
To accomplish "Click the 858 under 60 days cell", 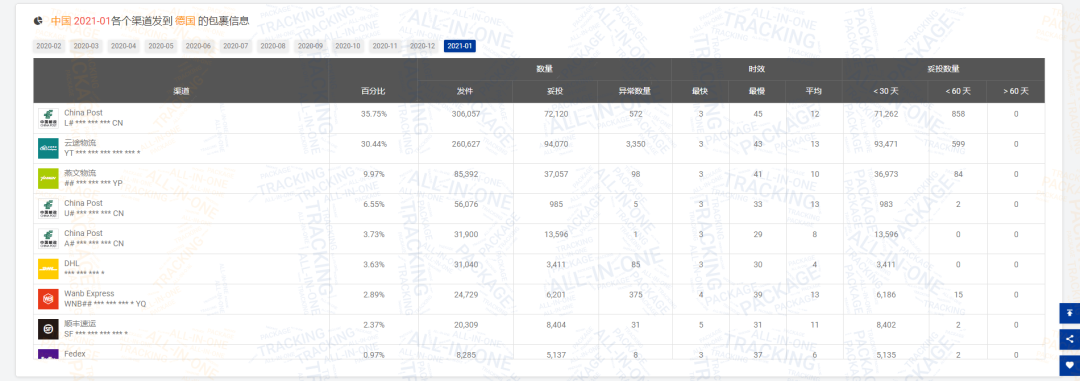I will click(x=958, y=114).
